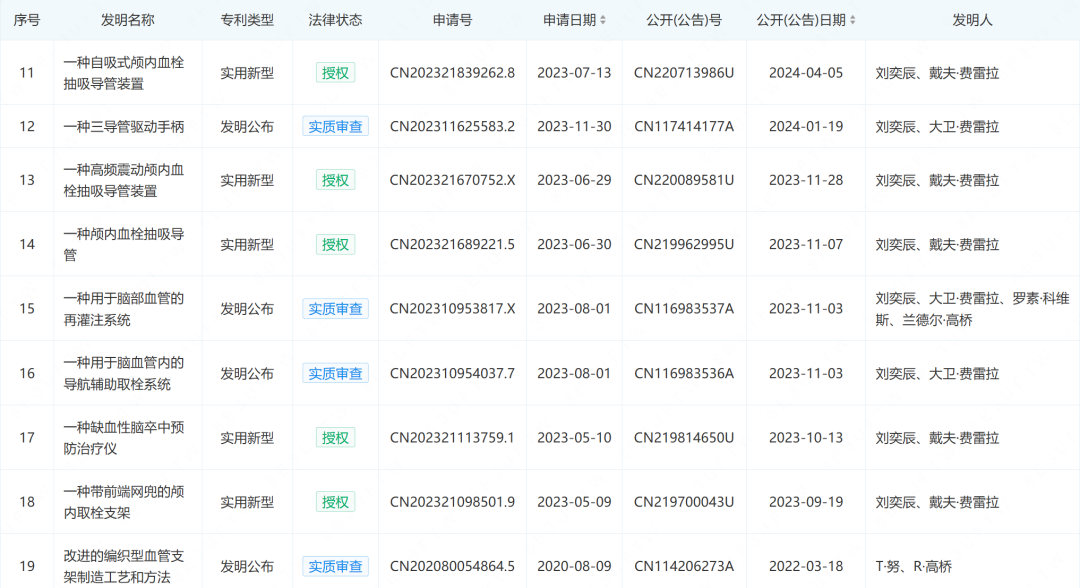Screen dimensions: 1080x588
Task: Select 实质审查 status tag in row 12
Action: [335, 126]
